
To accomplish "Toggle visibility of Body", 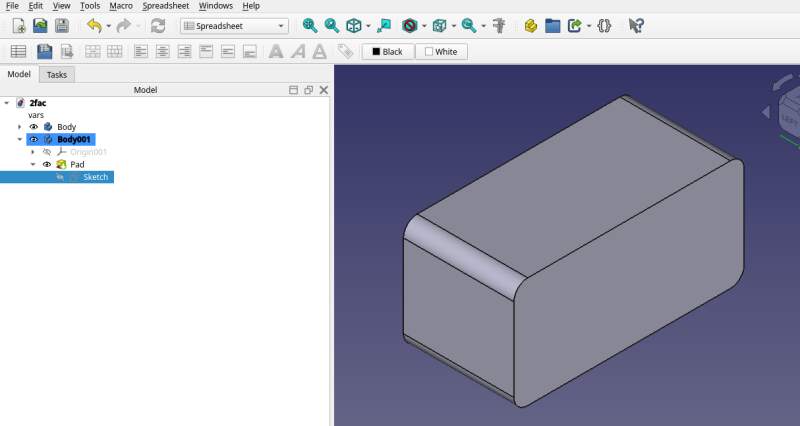I will pos(34,127).
